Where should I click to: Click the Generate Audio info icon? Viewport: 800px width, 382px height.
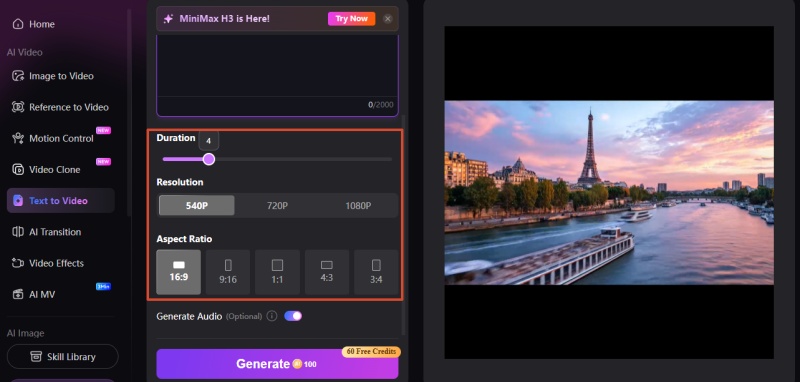coord(272,316)
